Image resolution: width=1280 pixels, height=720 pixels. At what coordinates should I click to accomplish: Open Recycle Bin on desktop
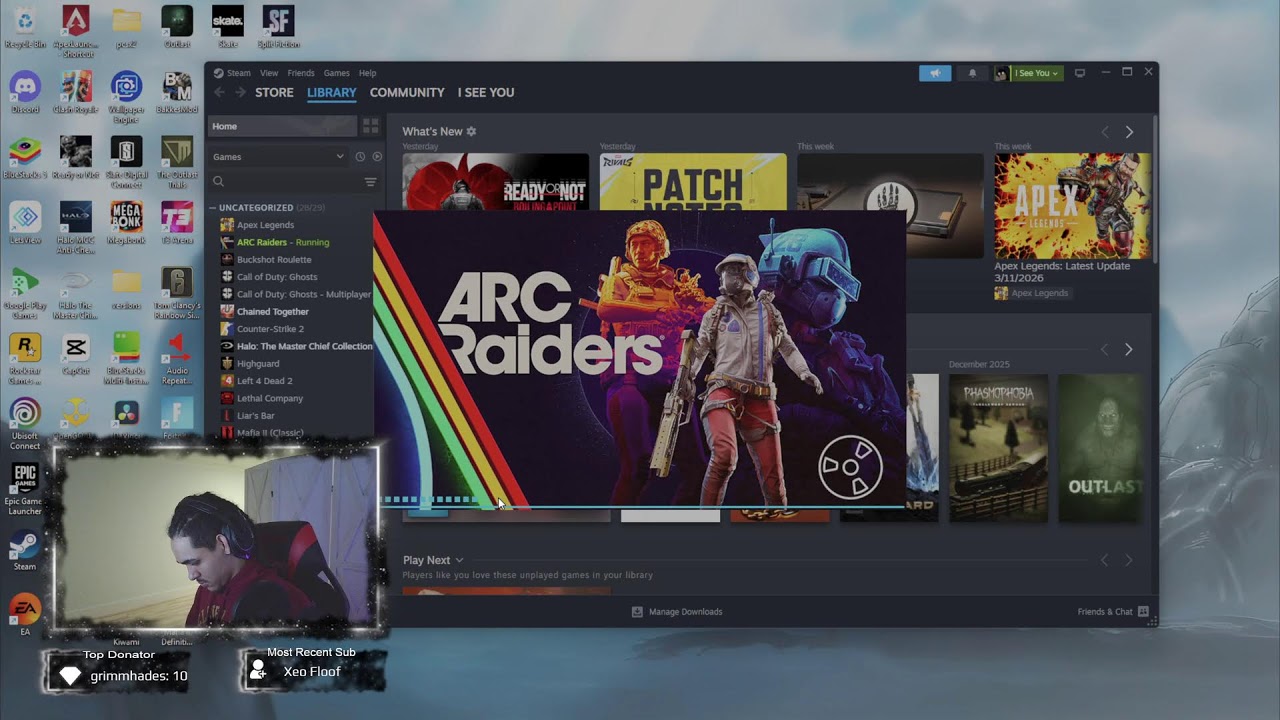[x=25, y=27]
